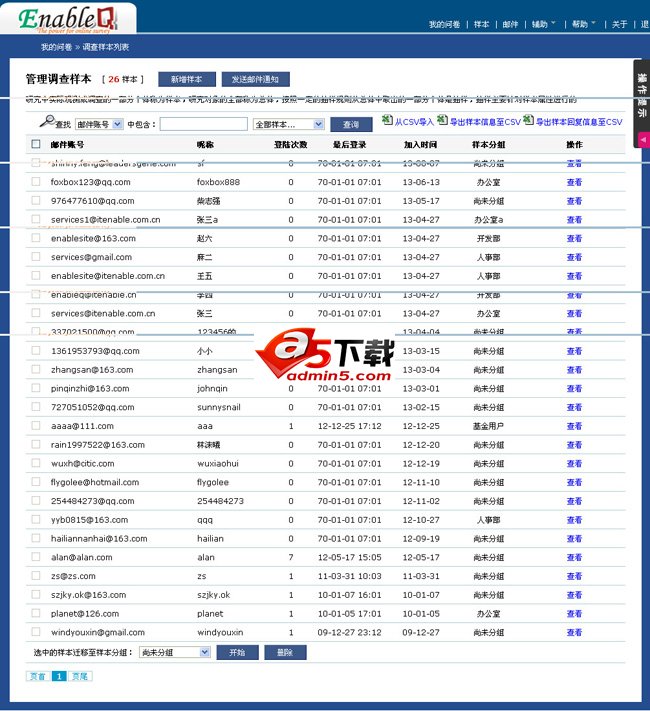Viewport: 650px width, 711px height.
Task: Click 查看 for foxbox123@qq.com
Action: tap(574, 182)
